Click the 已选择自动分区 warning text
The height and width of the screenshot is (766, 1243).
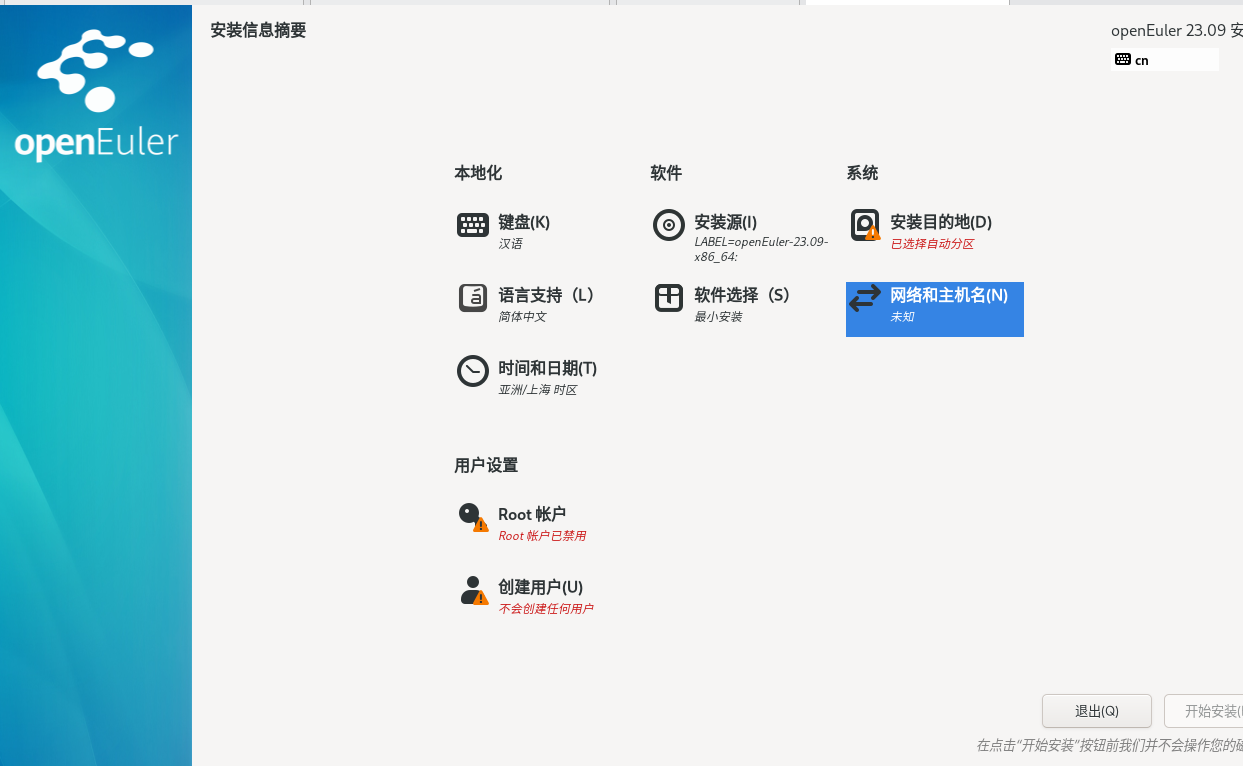point(932,244)
